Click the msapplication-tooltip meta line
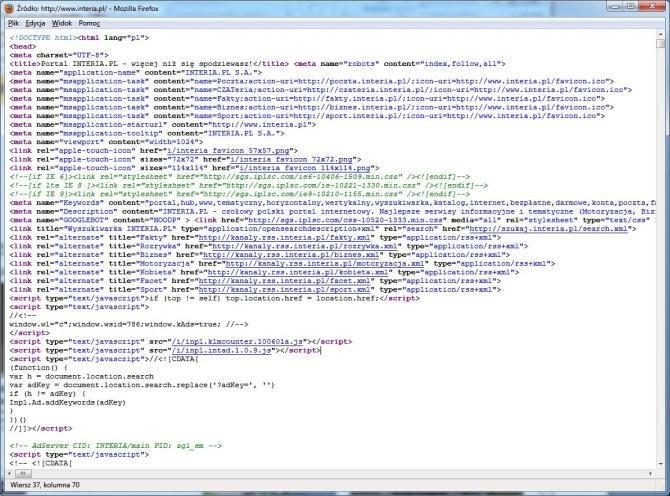670x496 pixels. tap(147, 133)
